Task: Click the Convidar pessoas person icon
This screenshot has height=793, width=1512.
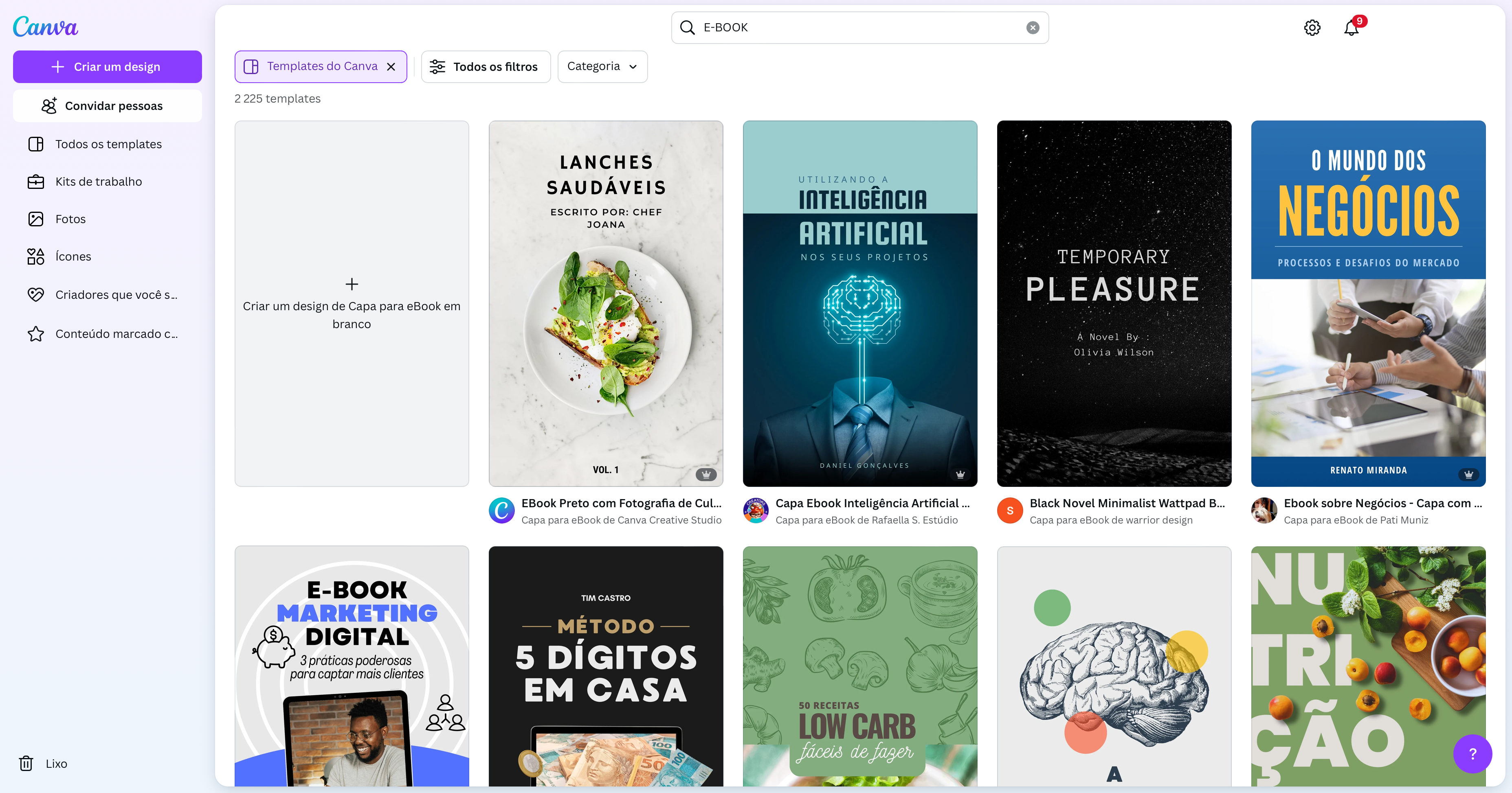Action: (49, 105)
